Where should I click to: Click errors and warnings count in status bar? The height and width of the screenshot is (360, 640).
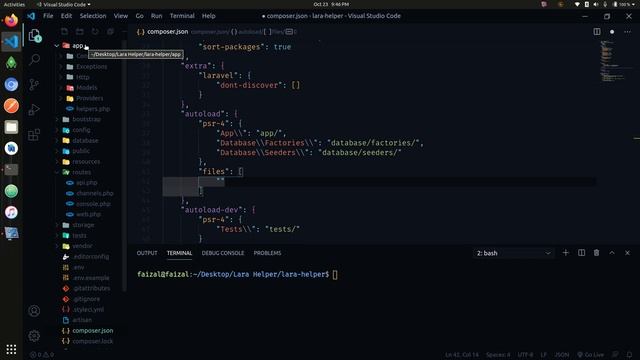[42, 355]
